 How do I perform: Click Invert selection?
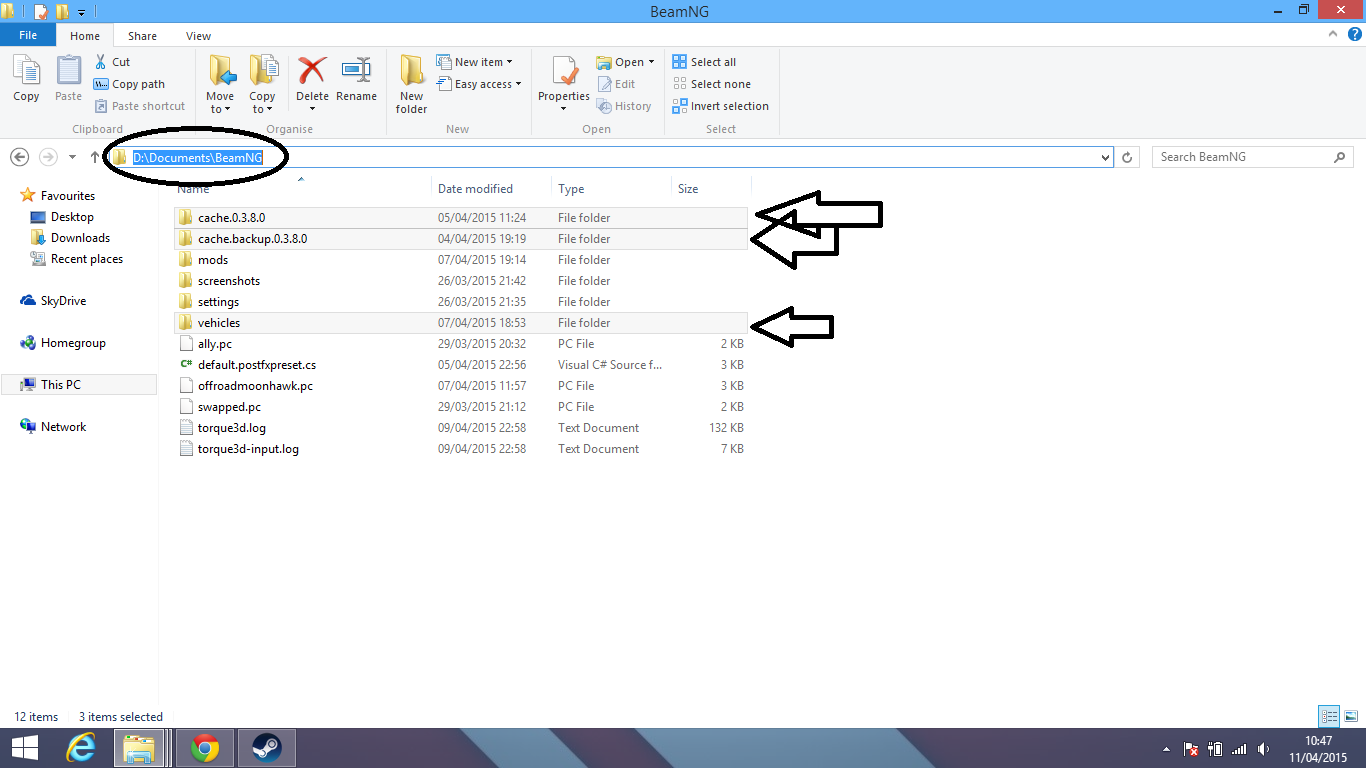(x=720, y=106)
